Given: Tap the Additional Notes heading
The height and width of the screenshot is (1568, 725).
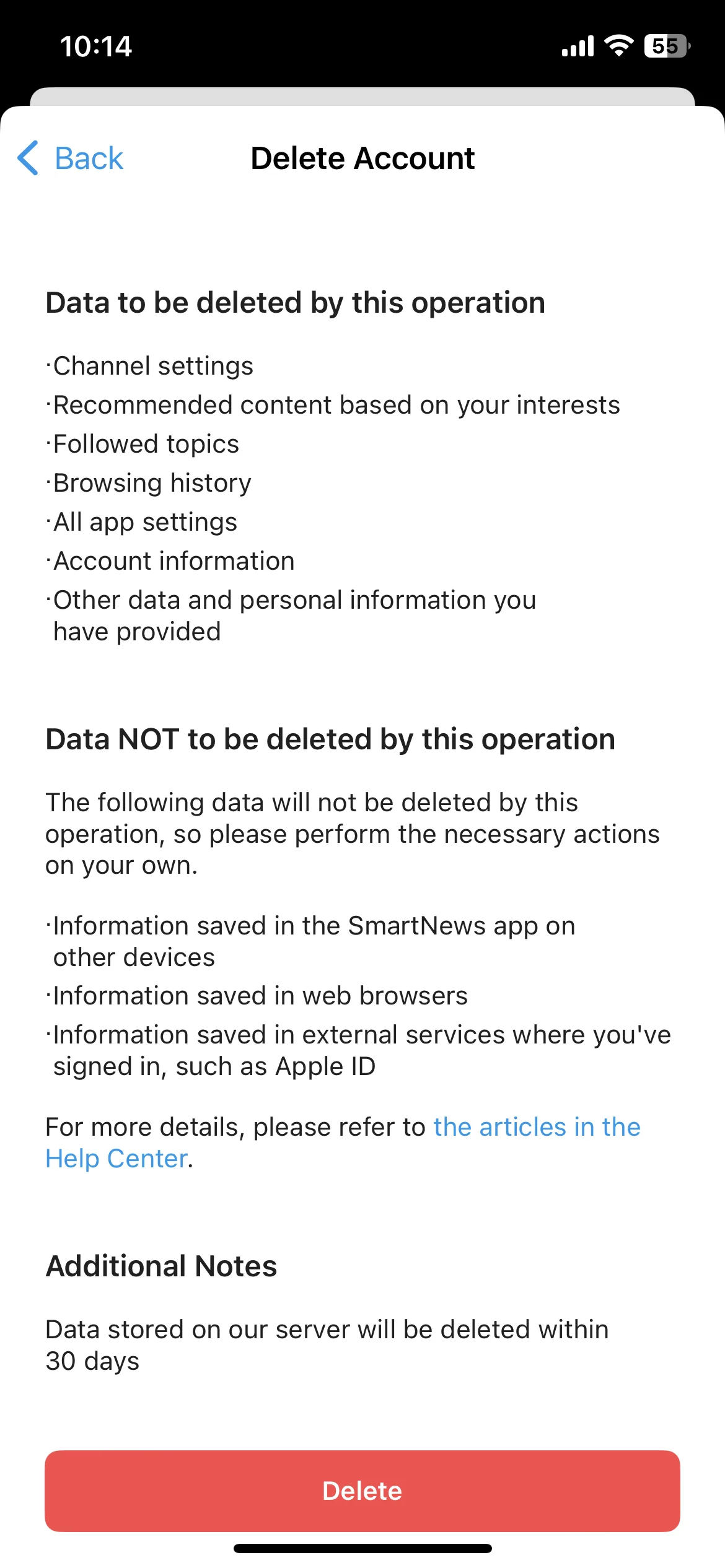Looking at the screenshot, I should [x=162, y=1266].
